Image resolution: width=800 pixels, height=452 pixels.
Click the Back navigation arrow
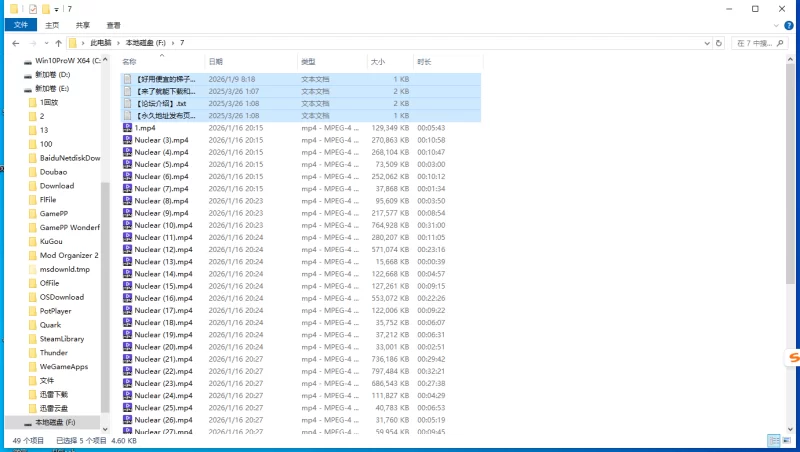[16, 43]
